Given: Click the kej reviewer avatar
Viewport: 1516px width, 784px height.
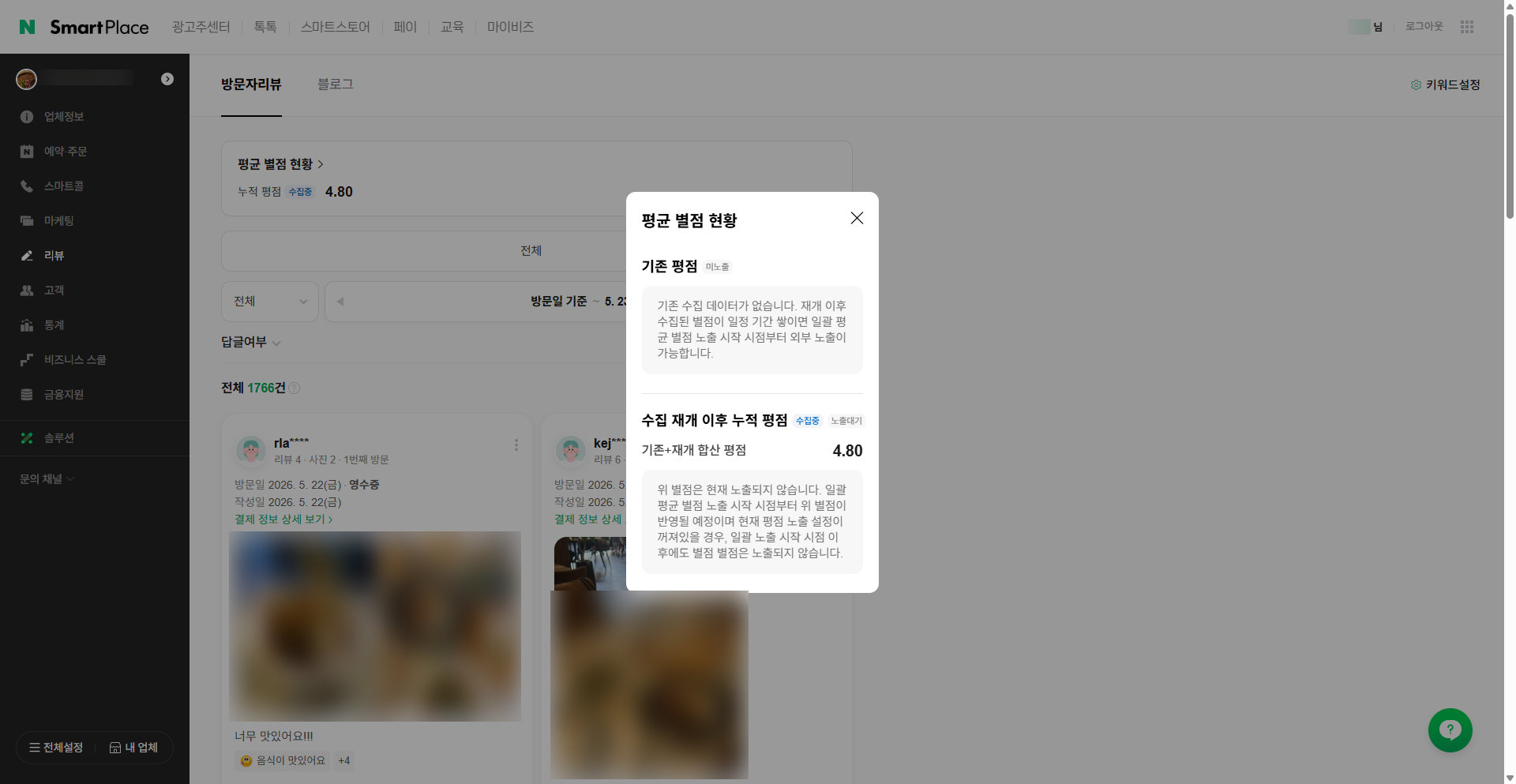Looking at the screenshot, I should [570, 450].
